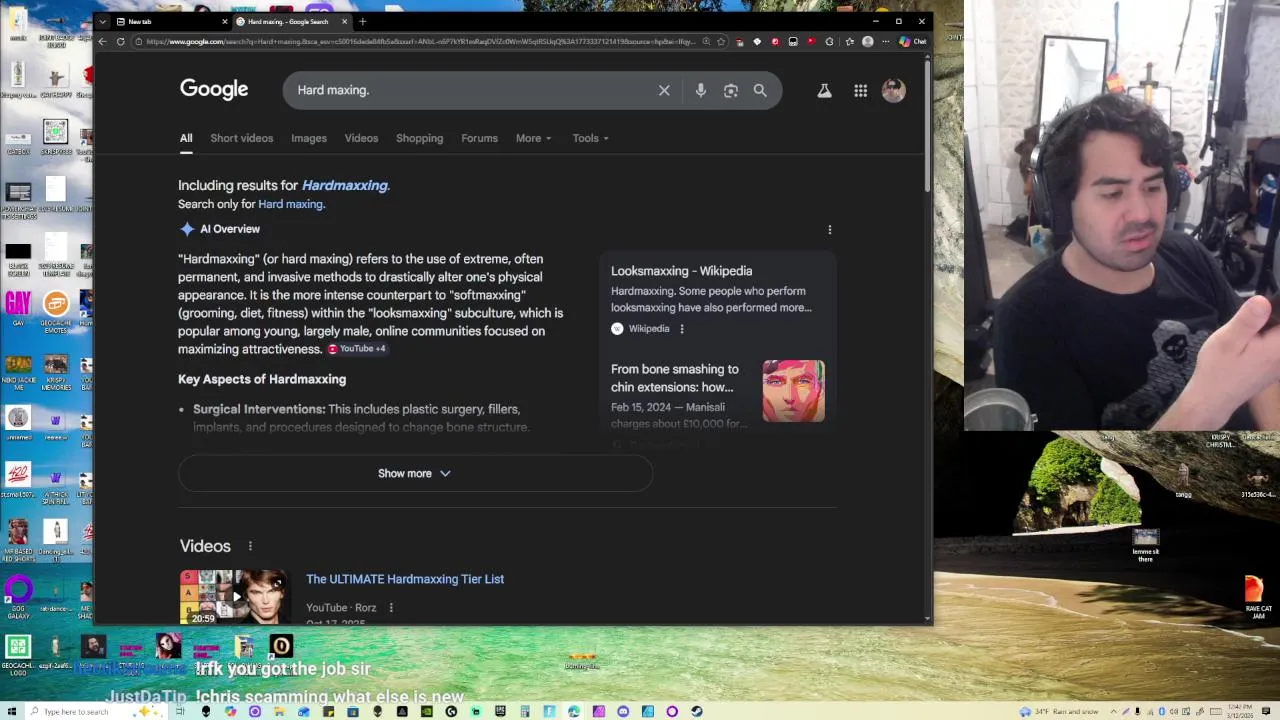This screenshot has width=1280, height=720.
Task: Open the Google apps grid
Action: pyautogui.click(x=860, y=90)
